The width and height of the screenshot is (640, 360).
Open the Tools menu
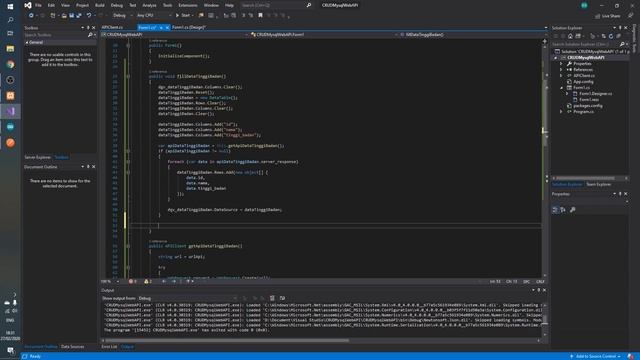pyautogui.click(x=167, y=5)
